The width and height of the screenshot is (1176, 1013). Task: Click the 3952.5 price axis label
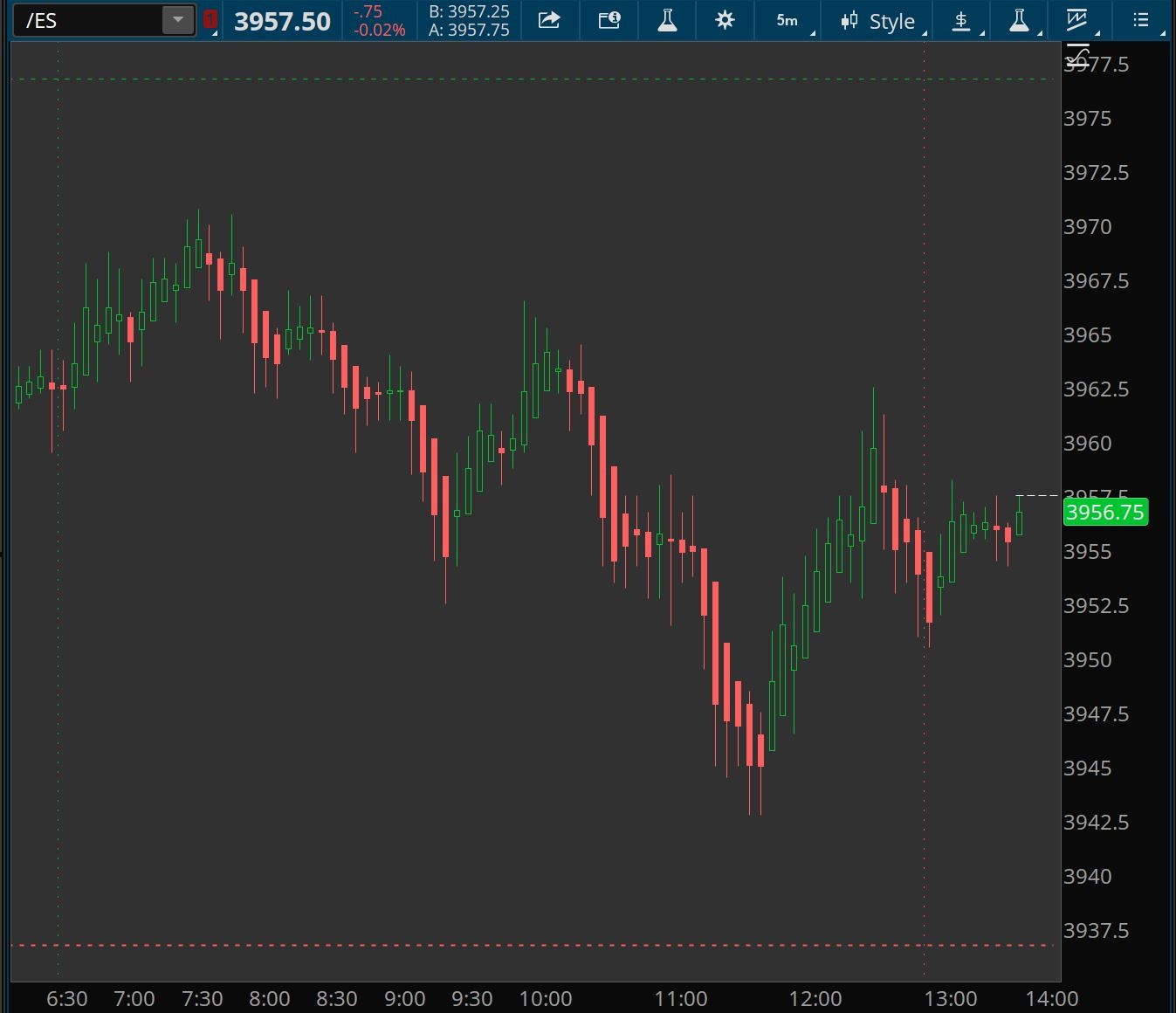coord(1096,606)
